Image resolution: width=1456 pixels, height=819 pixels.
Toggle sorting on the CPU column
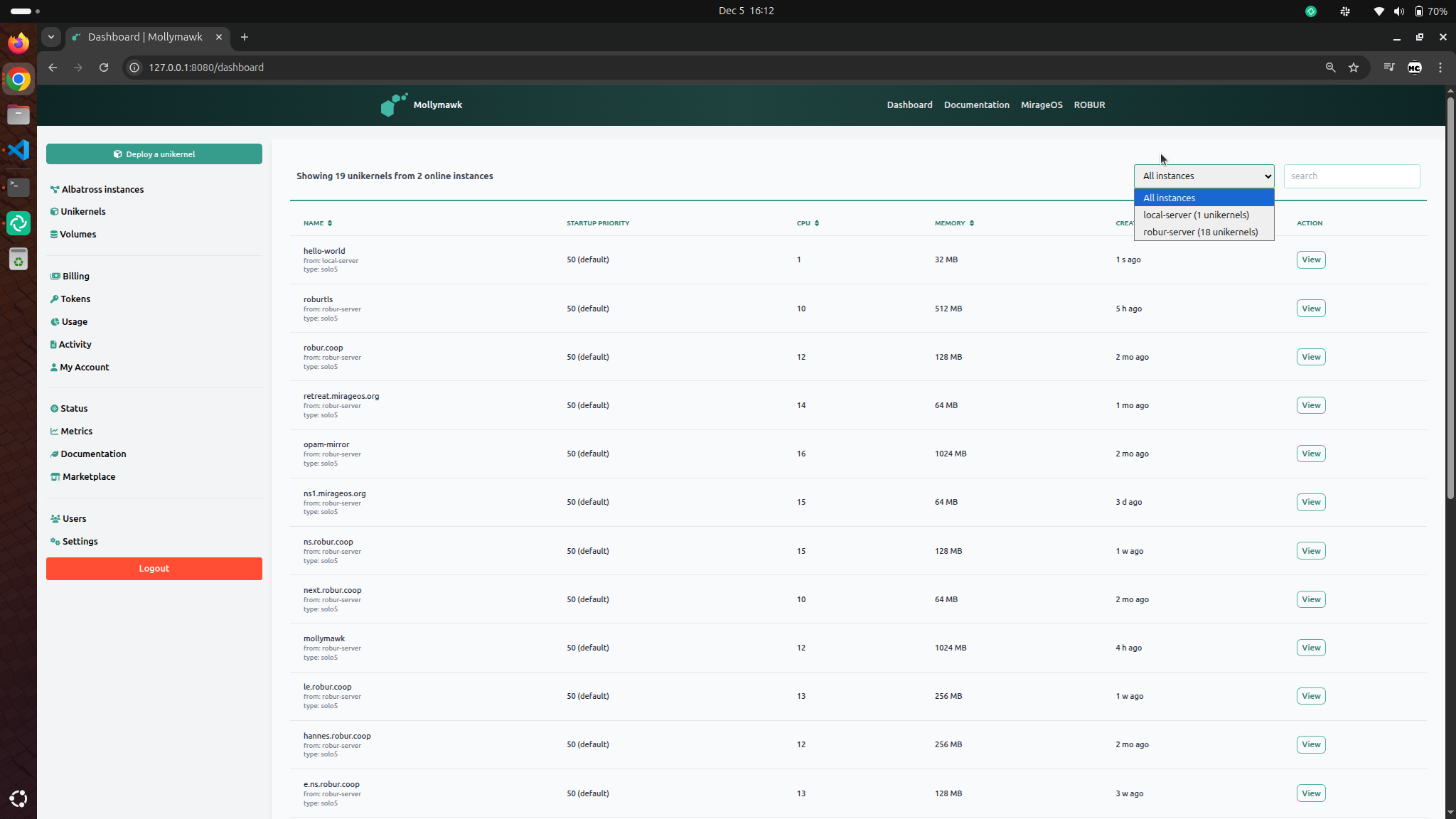808,223
